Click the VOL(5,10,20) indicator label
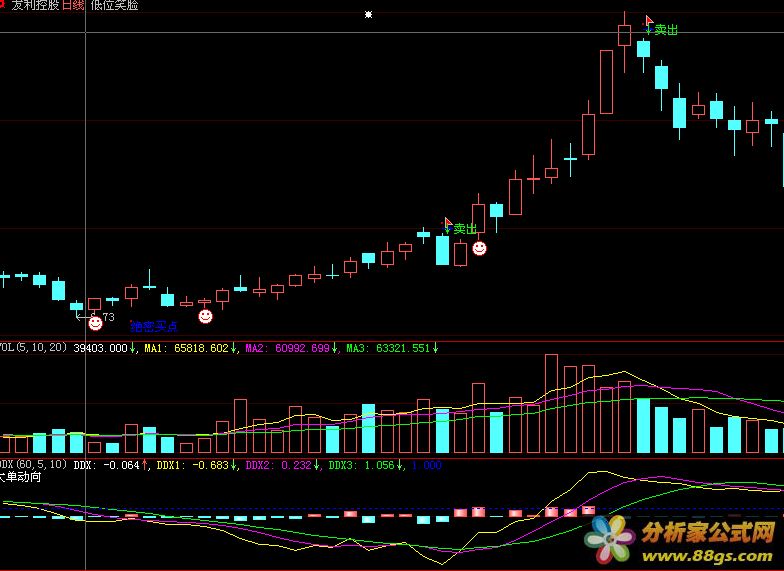784x571 pixels. pos(34,348)
